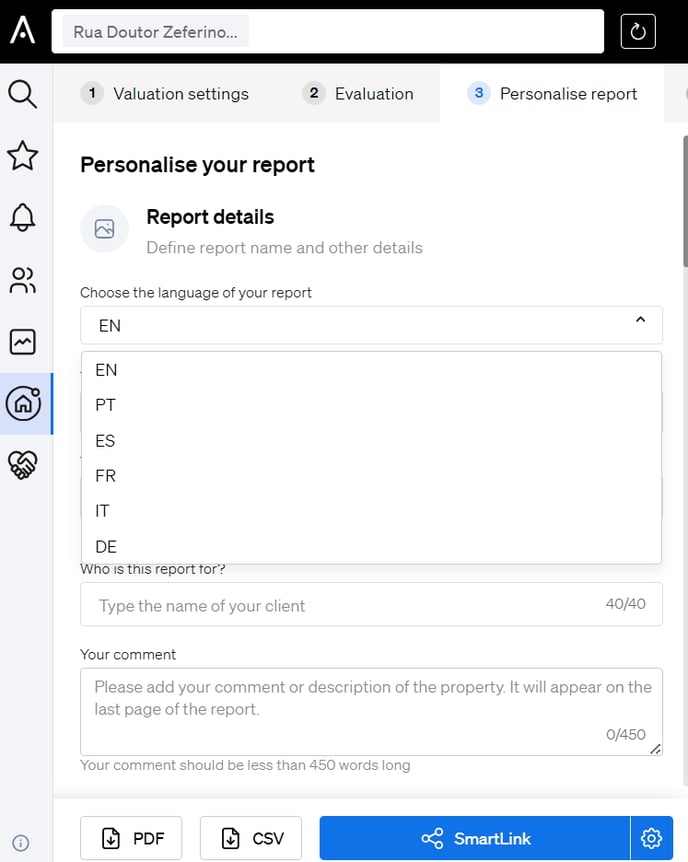
Task: Collapse the report language dropdown
Action: [641, 320]
